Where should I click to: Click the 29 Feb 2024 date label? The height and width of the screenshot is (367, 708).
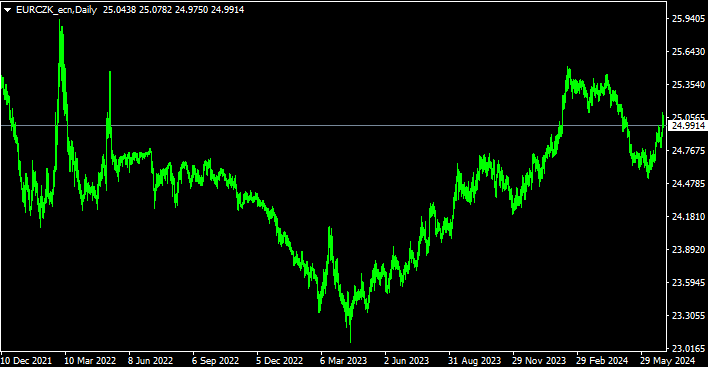point(602,361)
